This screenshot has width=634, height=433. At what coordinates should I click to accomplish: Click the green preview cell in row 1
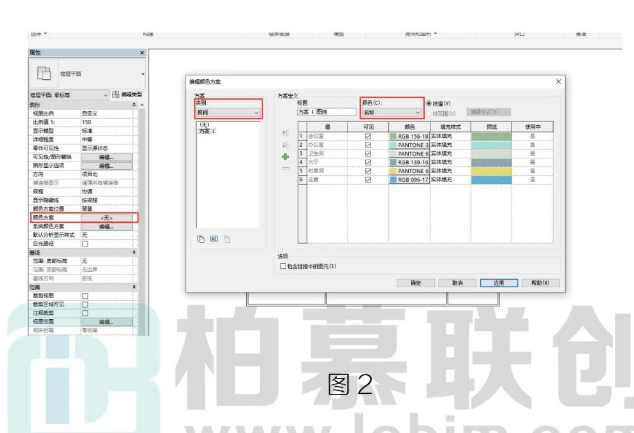point(491,136)
